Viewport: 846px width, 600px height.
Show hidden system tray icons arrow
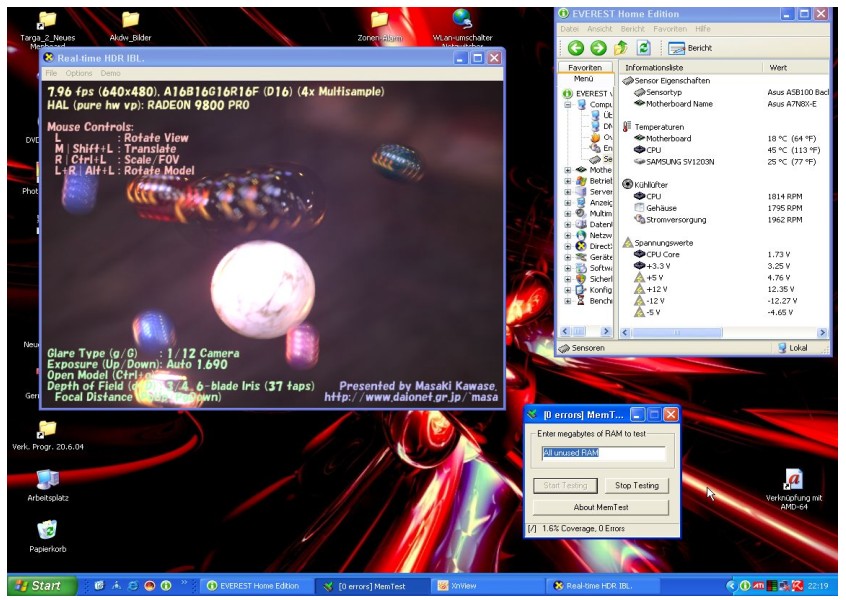[x=732, y=586]
